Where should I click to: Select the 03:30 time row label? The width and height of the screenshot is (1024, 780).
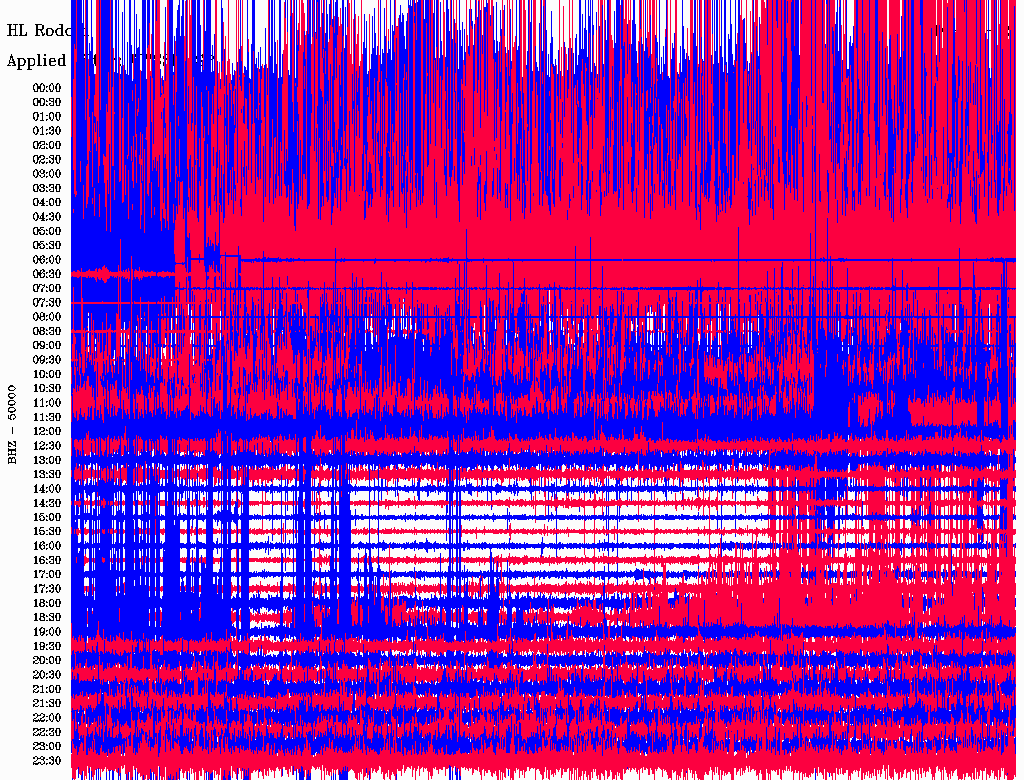point(47,188)
